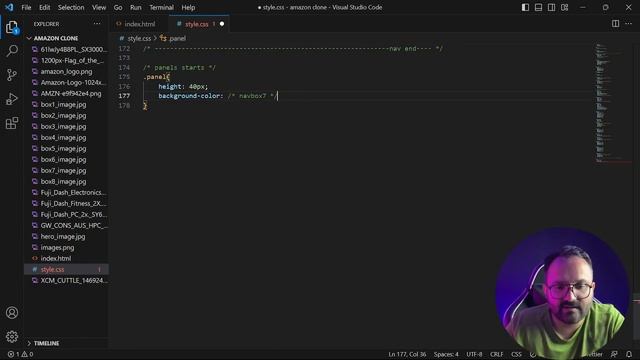
Task: Click UTF-8 encoding selector
Action: (x=474, y=354)
